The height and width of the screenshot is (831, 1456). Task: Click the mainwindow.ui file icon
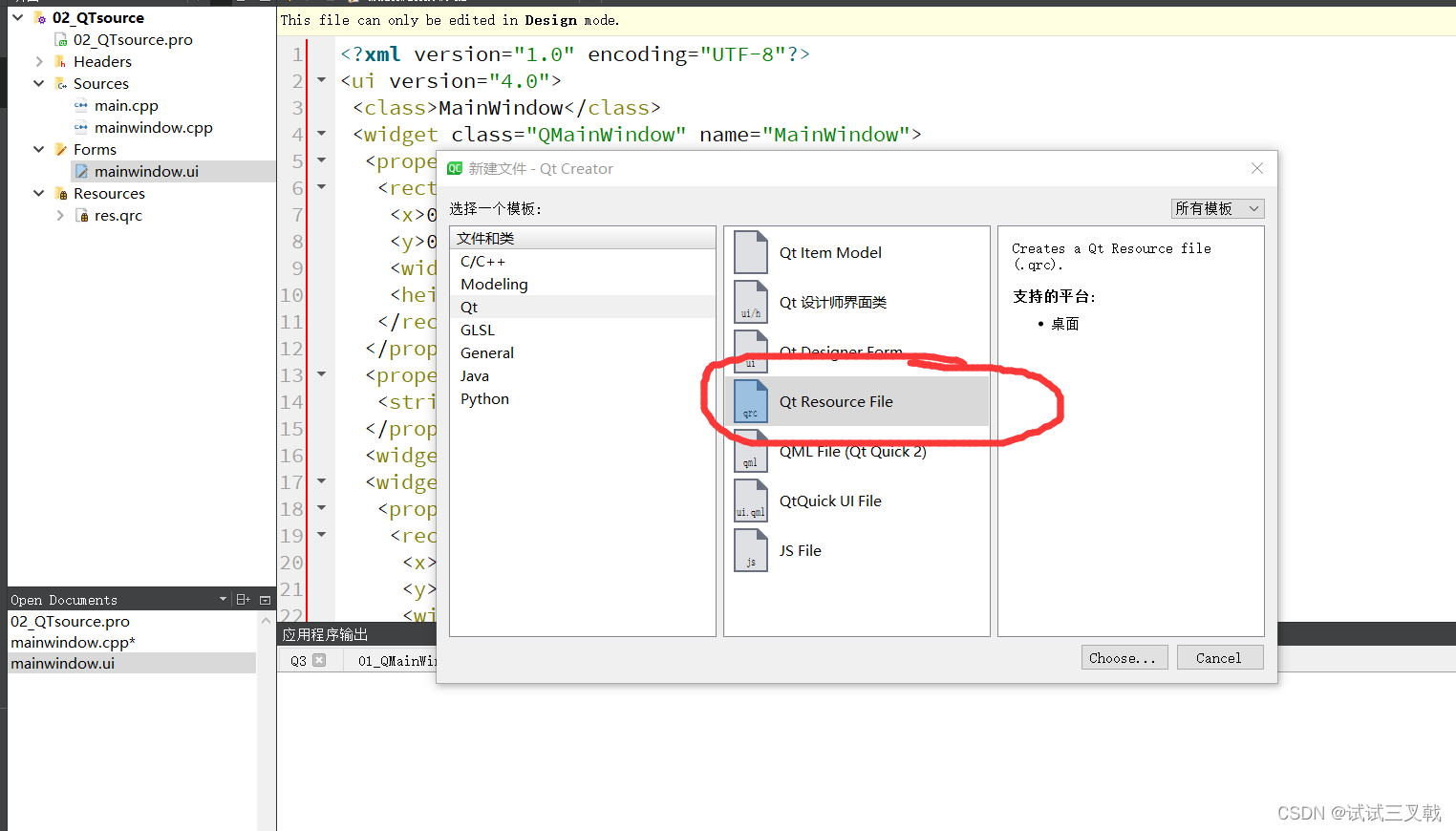coord(81,171)
